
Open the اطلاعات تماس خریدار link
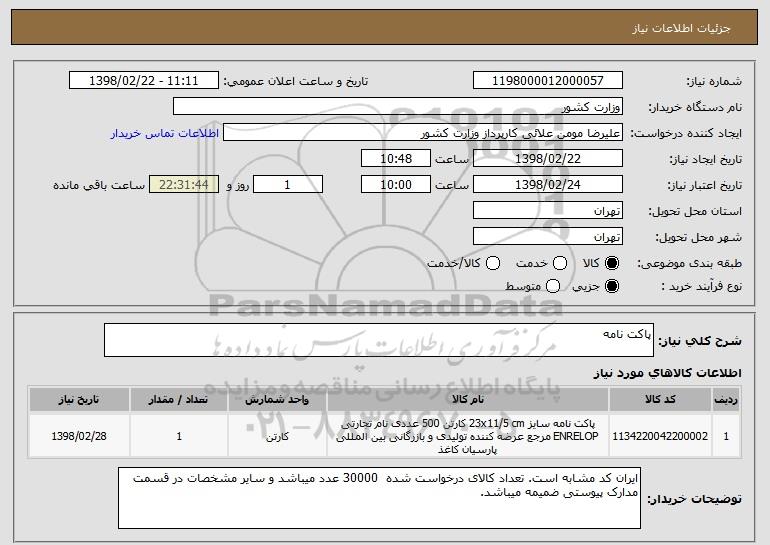click(x=165, y=133)
